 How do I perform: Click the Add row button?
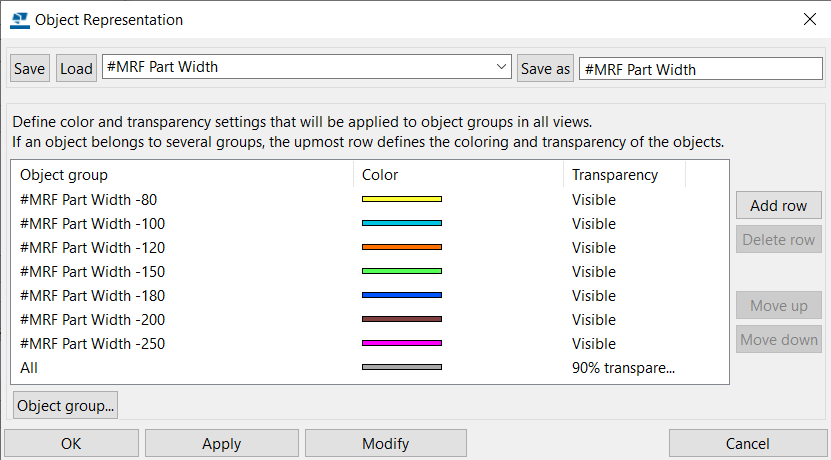click(779, 205)
